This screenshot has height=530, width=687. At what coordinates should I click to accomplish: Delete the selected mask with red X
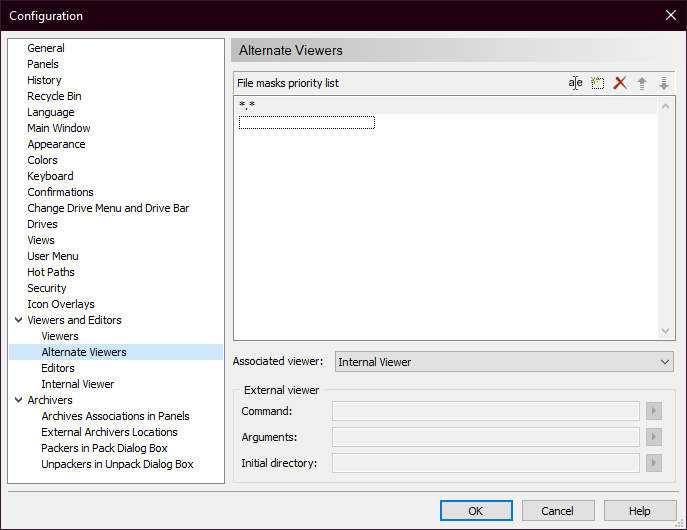click(620, 83)
